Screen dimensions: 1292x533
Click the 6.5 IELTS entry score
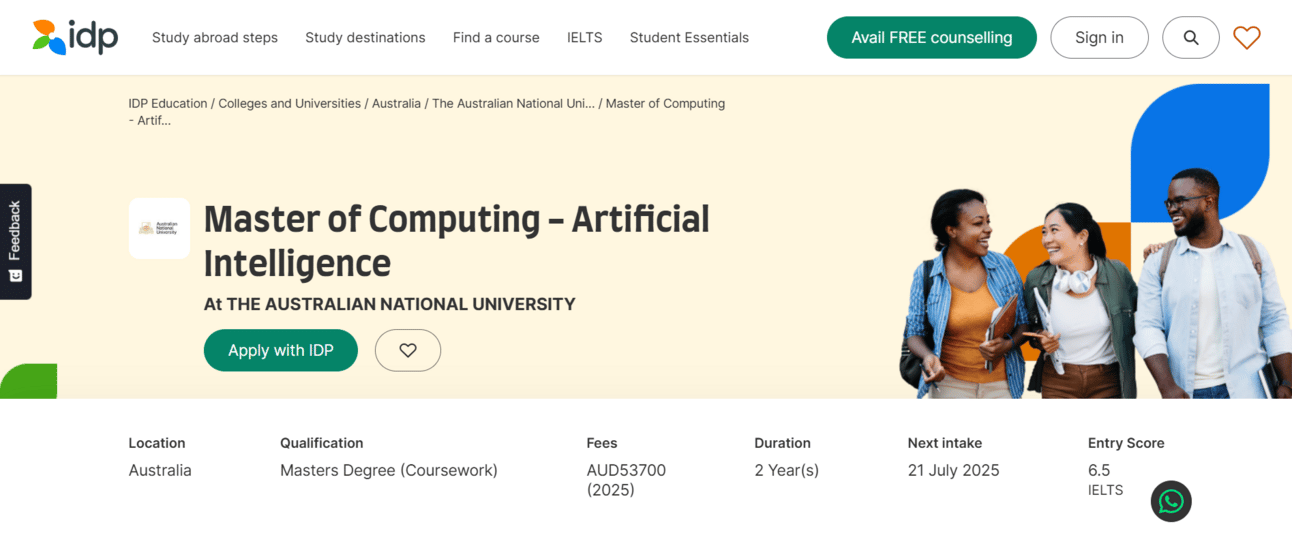point(1106,479)
